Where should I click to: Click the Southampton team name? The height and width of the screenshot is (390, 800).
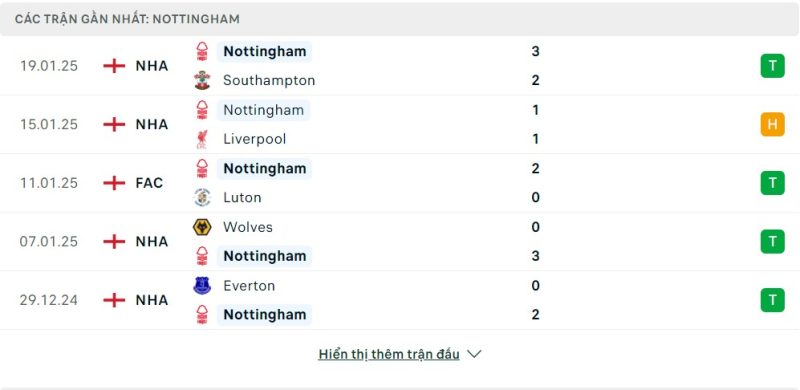tap(269, 81)
